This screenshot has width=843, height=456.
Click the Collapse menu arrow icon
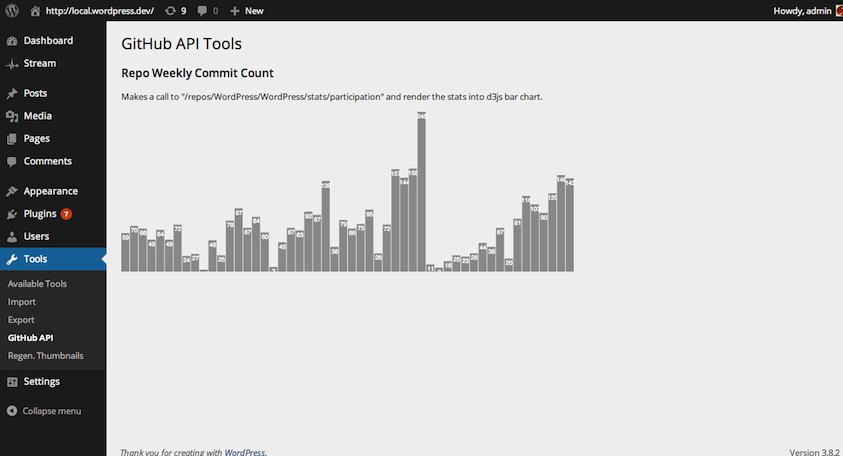pos(12,411)
